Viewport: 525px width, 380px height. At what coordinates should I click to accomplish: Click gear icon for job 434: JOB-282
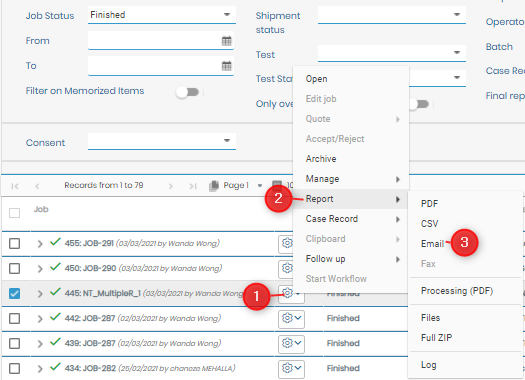point(287,368)
